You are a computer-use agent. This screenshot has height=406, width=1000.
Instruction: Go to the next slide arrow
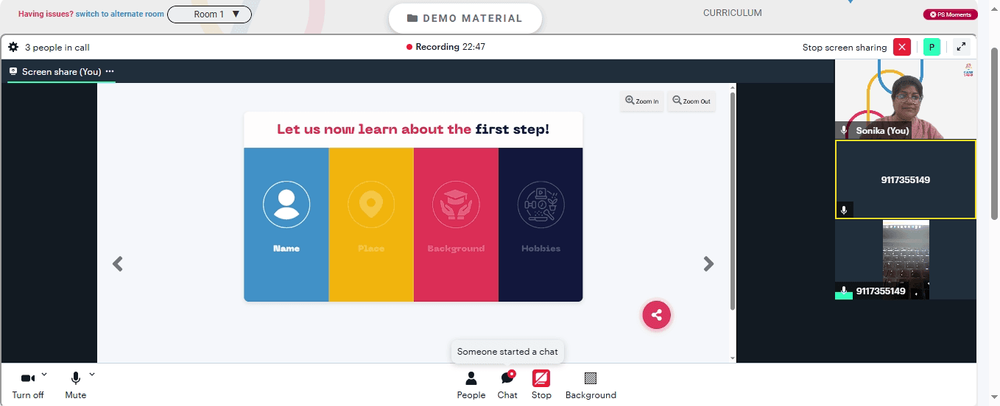708,264
